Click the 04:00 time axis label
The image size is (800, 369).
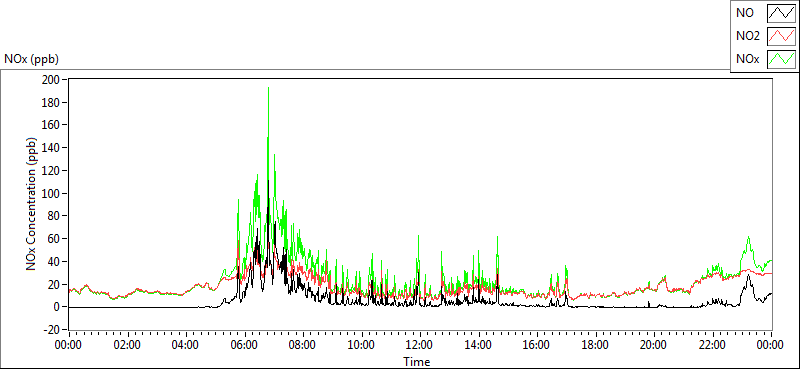186,344
